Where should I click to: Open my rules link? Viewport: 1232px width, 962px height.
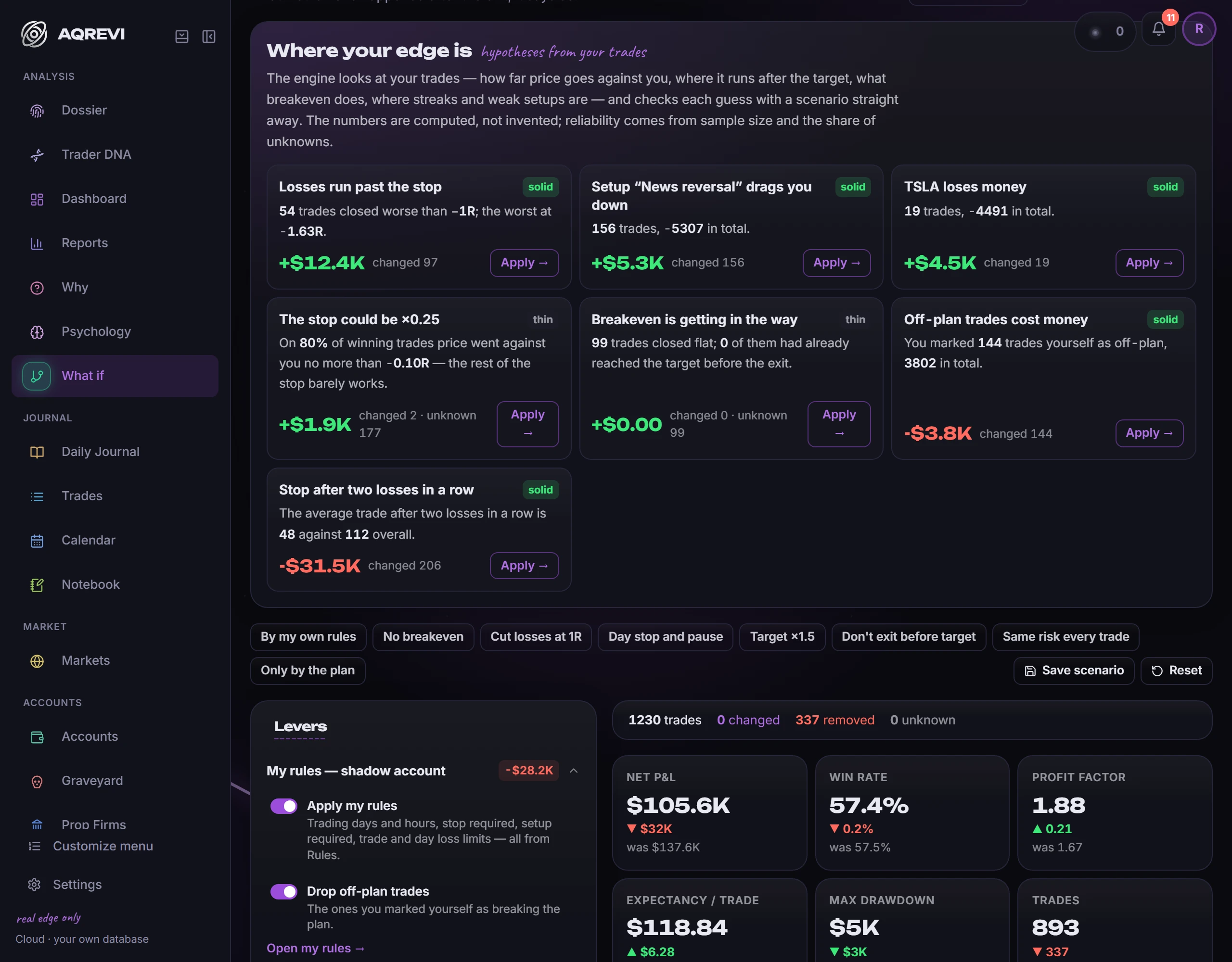click(315, 949)
